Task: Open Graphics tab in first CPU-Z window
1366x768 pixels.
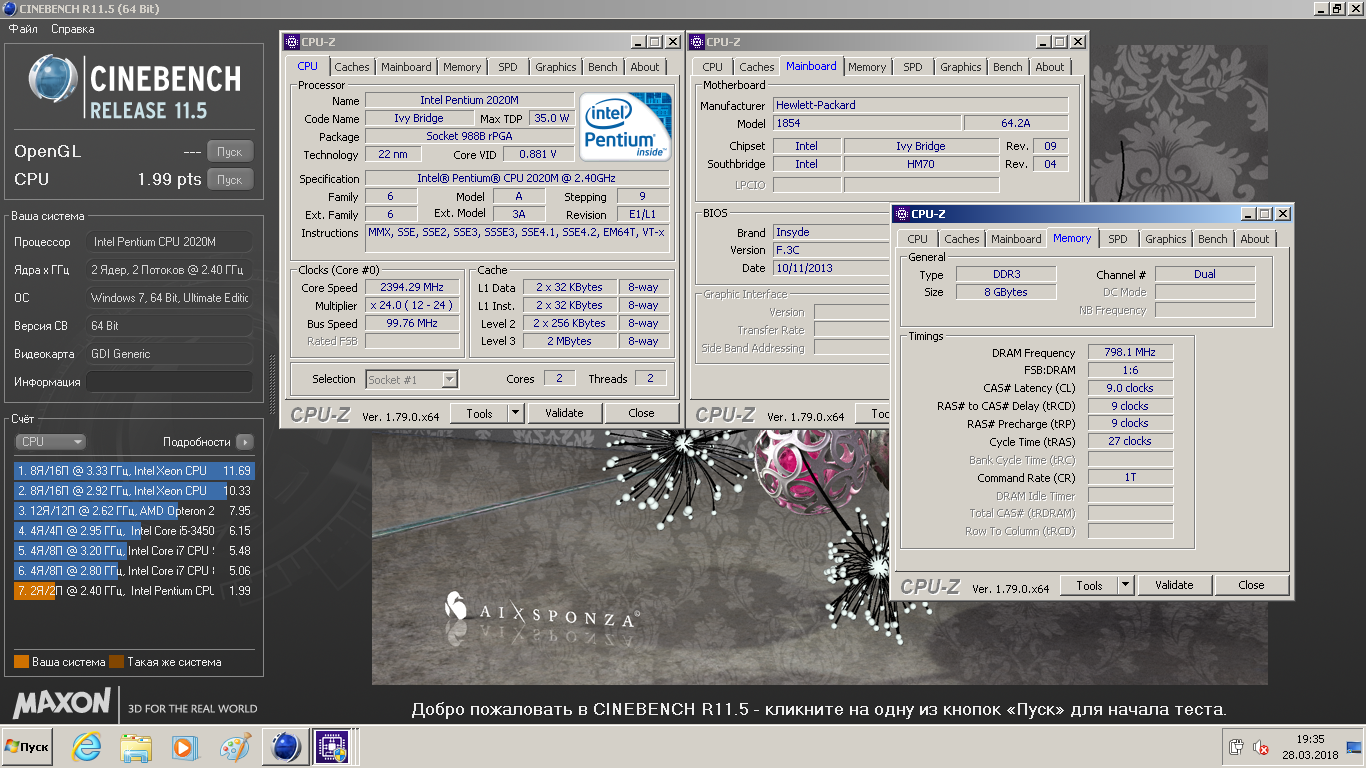Action: click(556, 67)
